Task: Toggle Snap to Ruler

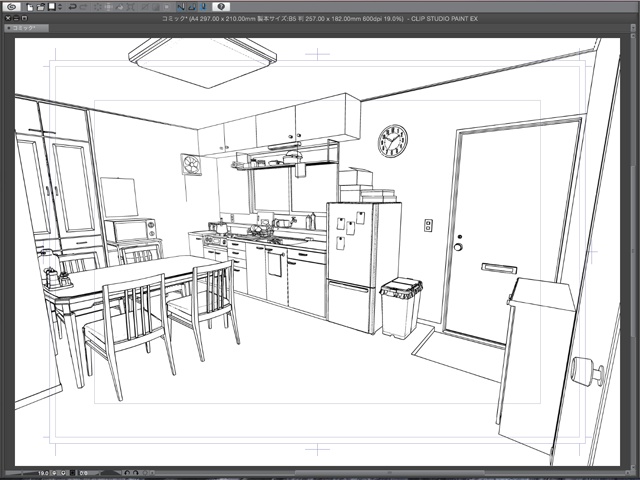Action: tap(181, 7)
